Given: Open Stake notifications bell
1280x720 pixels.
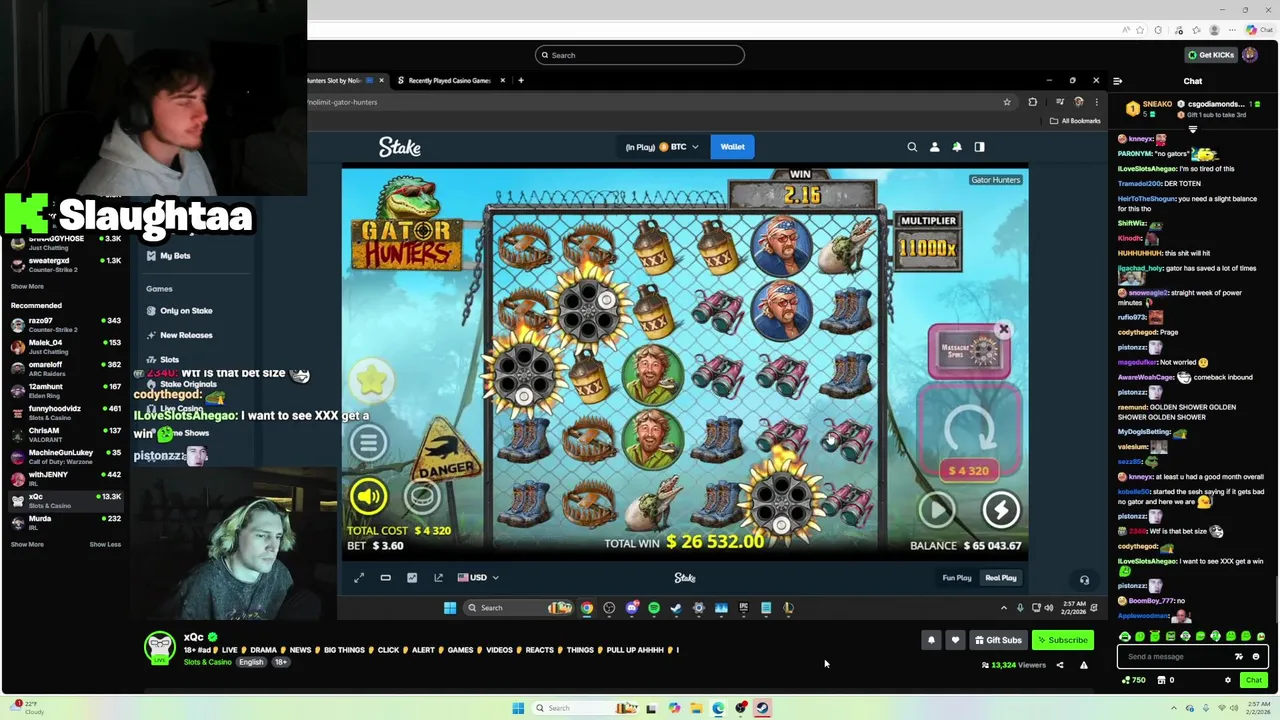Looking at the screenshot, I should pyautogui.click(x=957, y=147).
